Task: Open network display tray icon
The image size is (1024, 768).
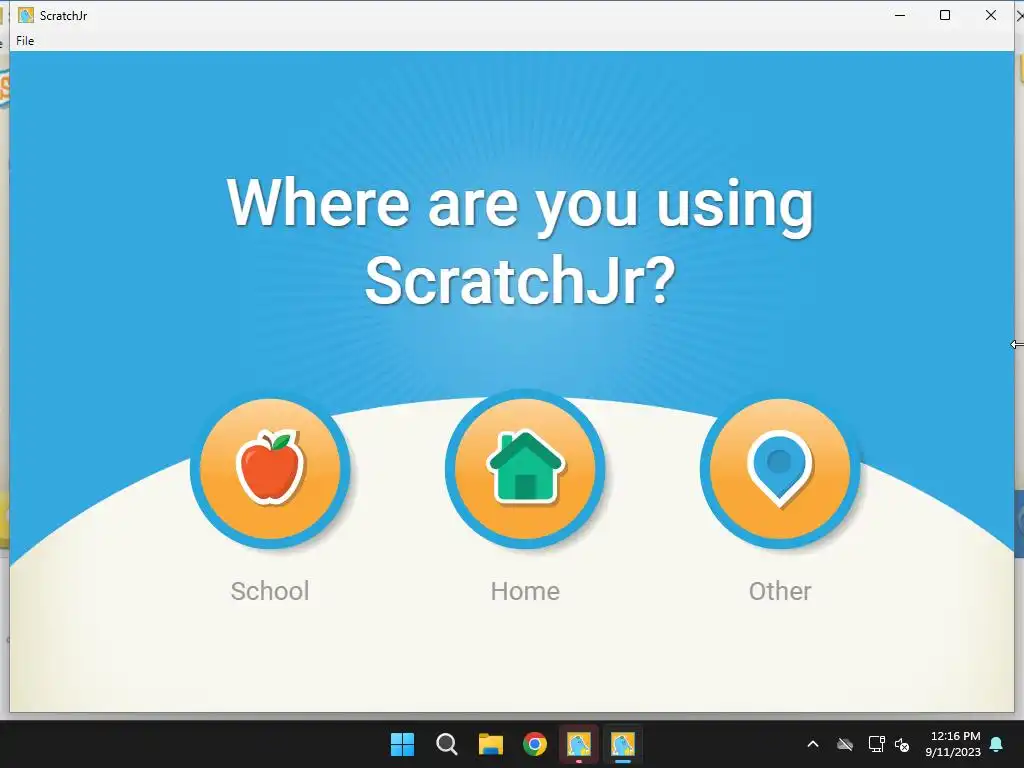Action: 876,744
